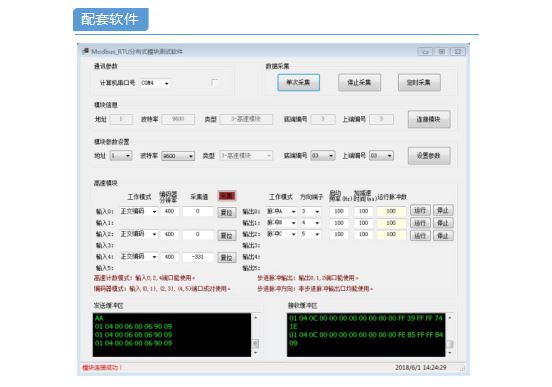Click the 连接模块 button
Image resolution: width=552 pixels, height=387 pixels.
(429, 119)
